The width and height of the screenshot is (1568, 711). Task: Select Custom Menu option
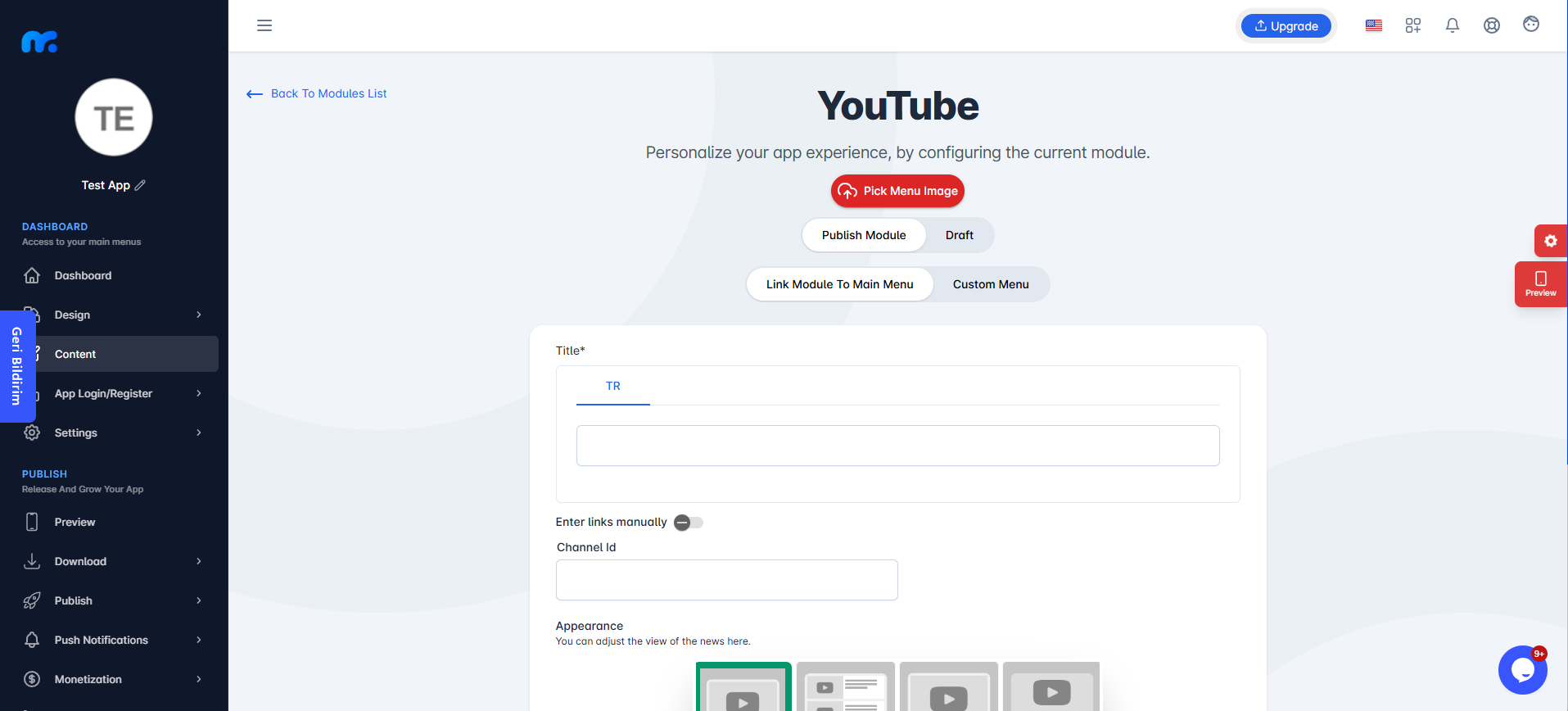click(x=991, y=284)
